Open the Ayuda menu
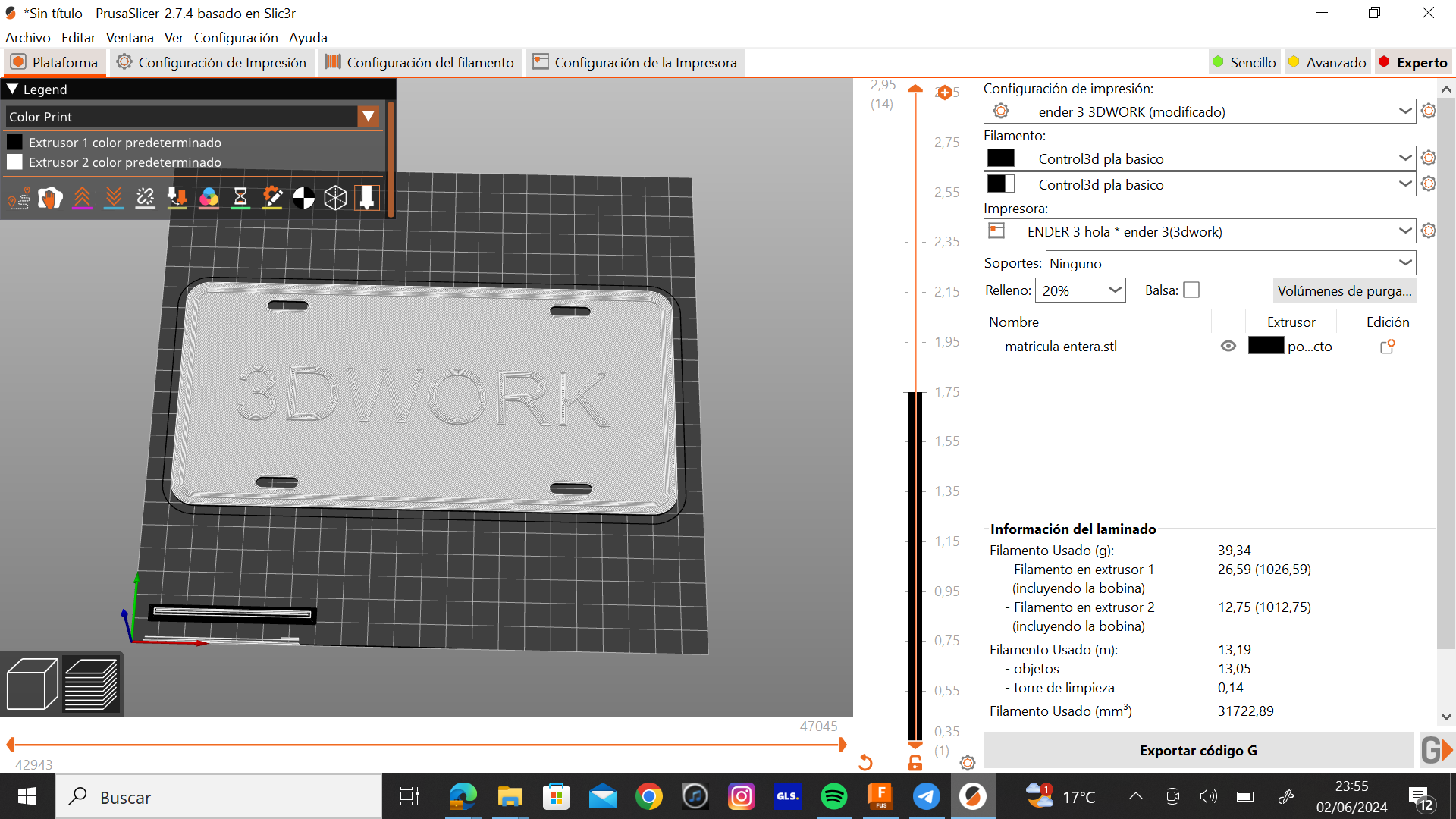The height and width of the screenshot is (819, 1456). tap(308, 38)
